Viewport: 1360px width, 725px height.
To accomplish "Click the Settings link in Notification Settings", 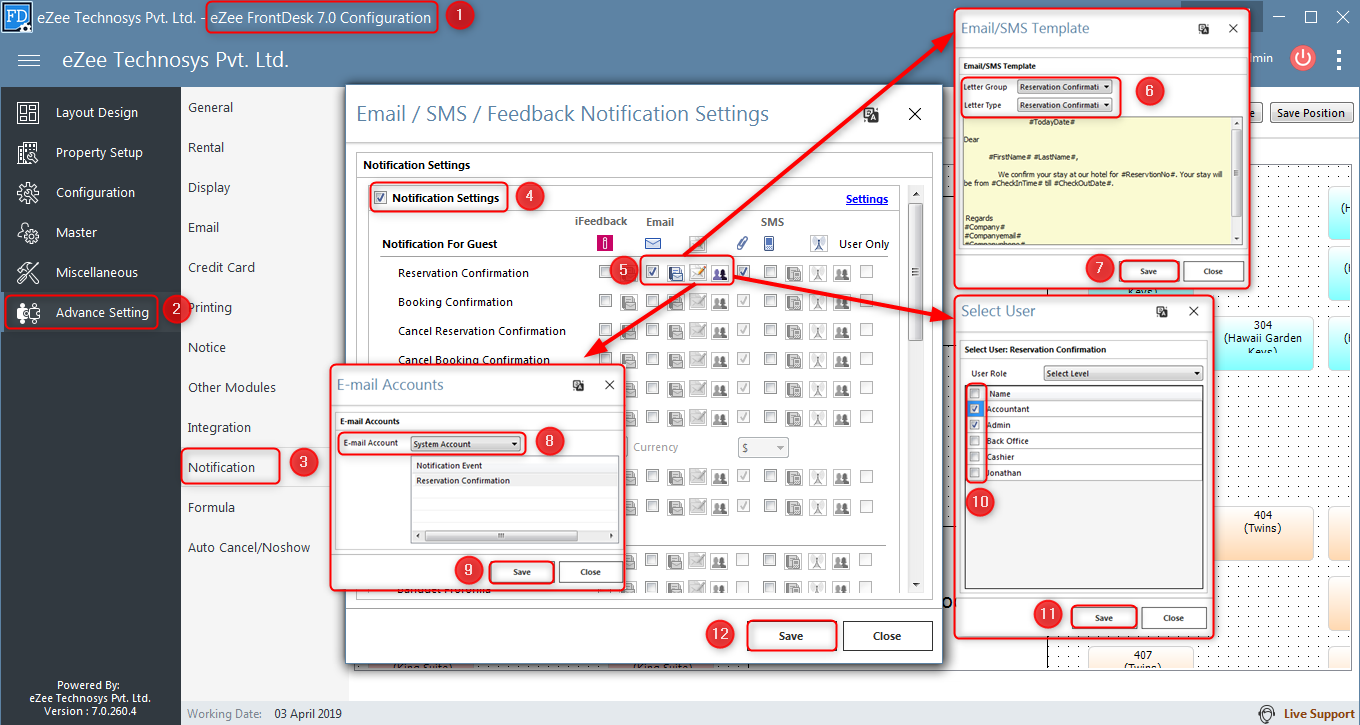I will point(867,199).
